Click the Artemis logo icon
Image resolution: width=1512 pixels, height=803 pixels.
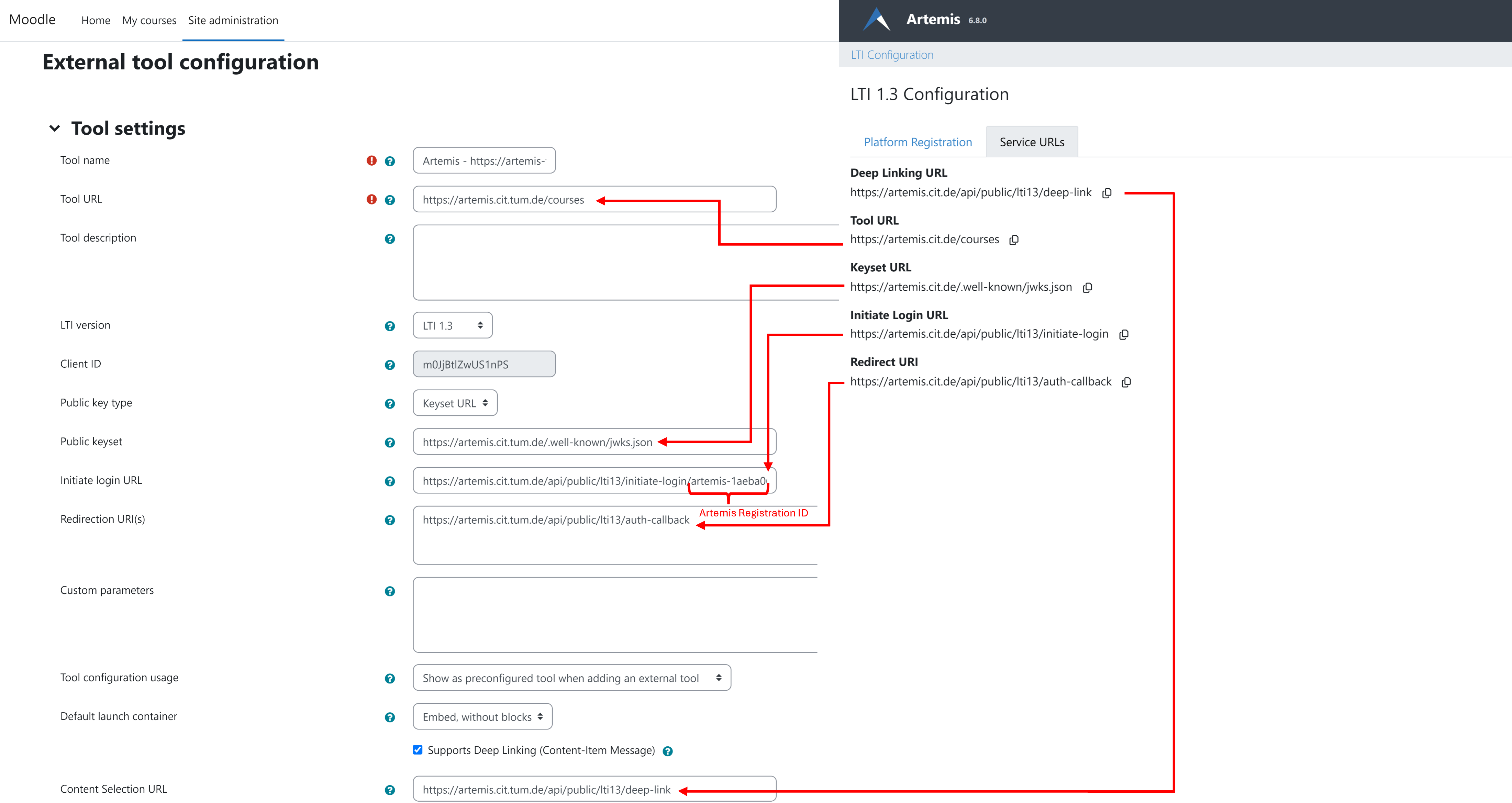pyautogui.click(x=876, y=20)
